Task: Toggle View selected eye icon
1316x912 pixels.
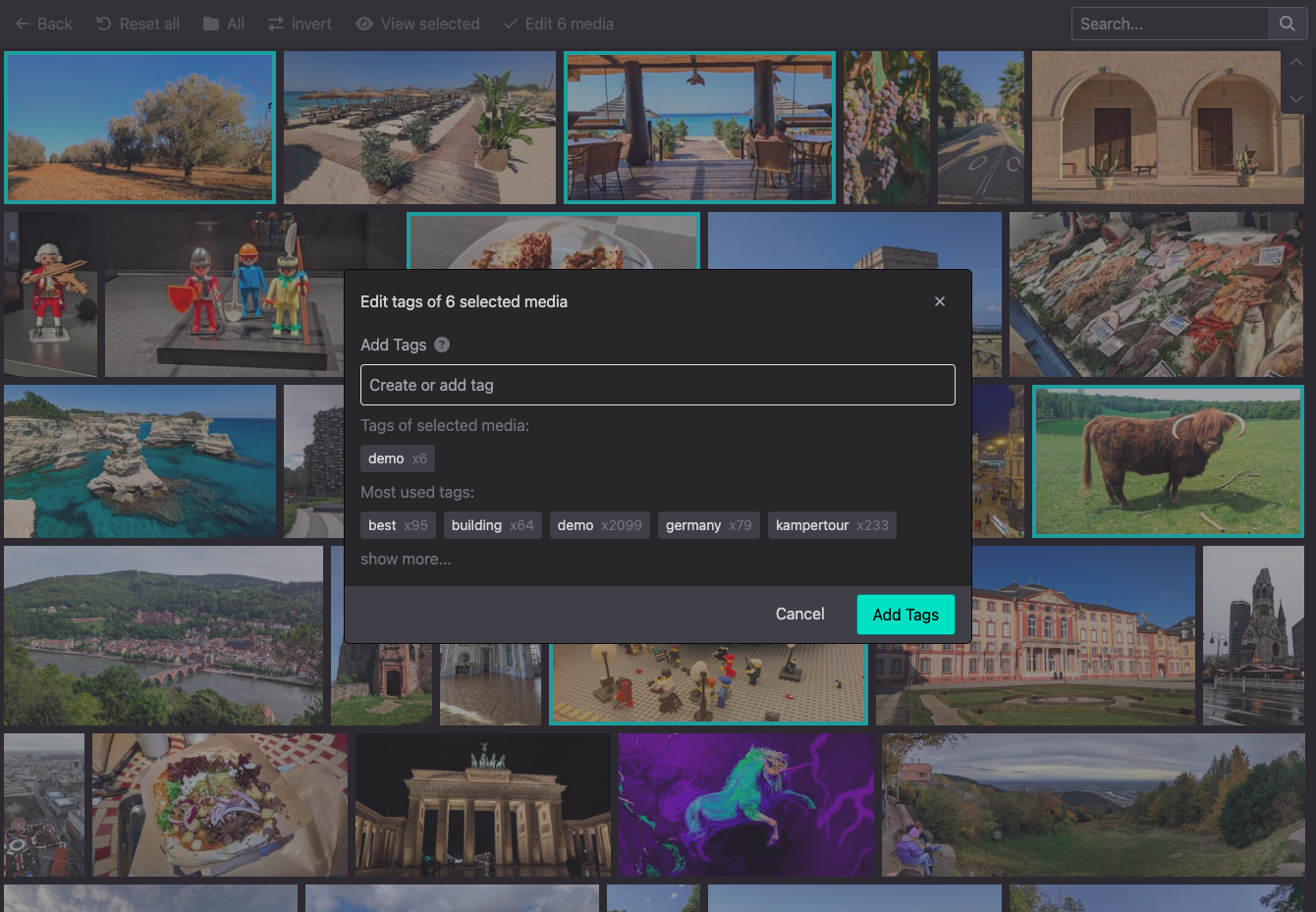Action: [364, 24]
